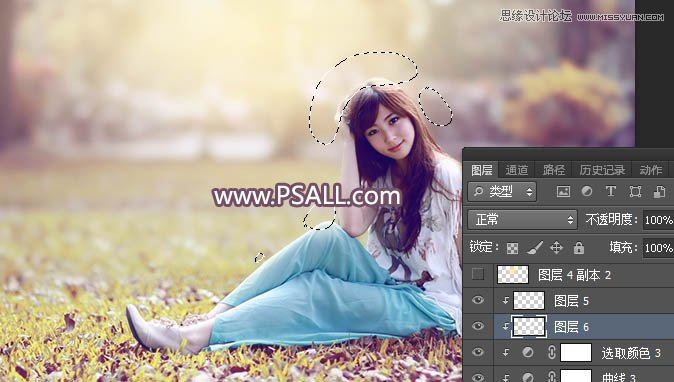Hide layer 图层 6 via eye icon
The image size is (674, 382).
pos(478,327)
